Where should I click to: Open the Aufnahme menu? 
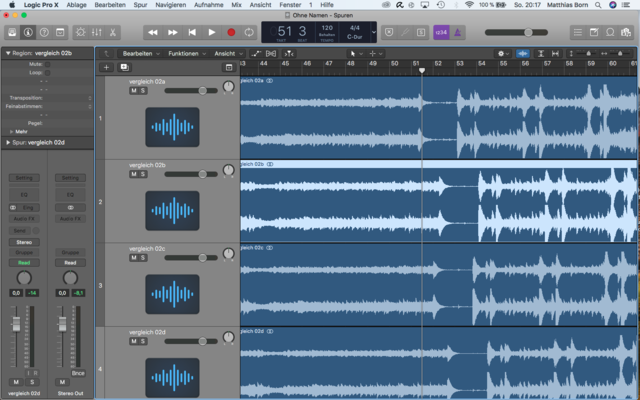pyautogui.click(x=209, y=5)
